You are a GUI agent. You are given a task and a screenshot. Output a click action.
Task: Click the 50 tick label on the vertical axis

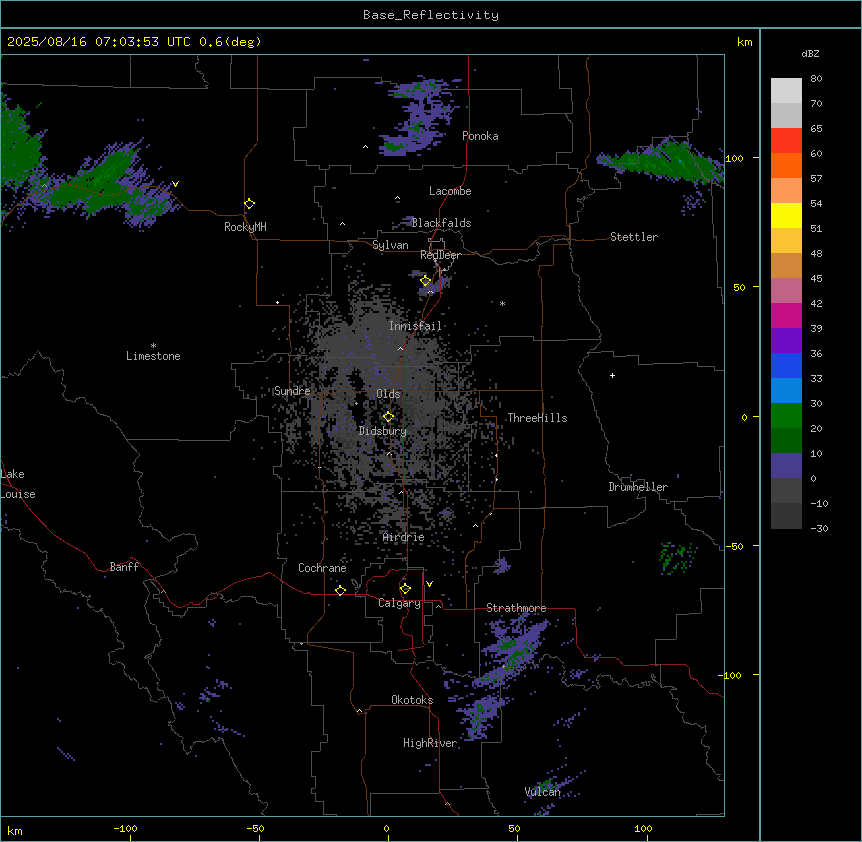point(739,287)
